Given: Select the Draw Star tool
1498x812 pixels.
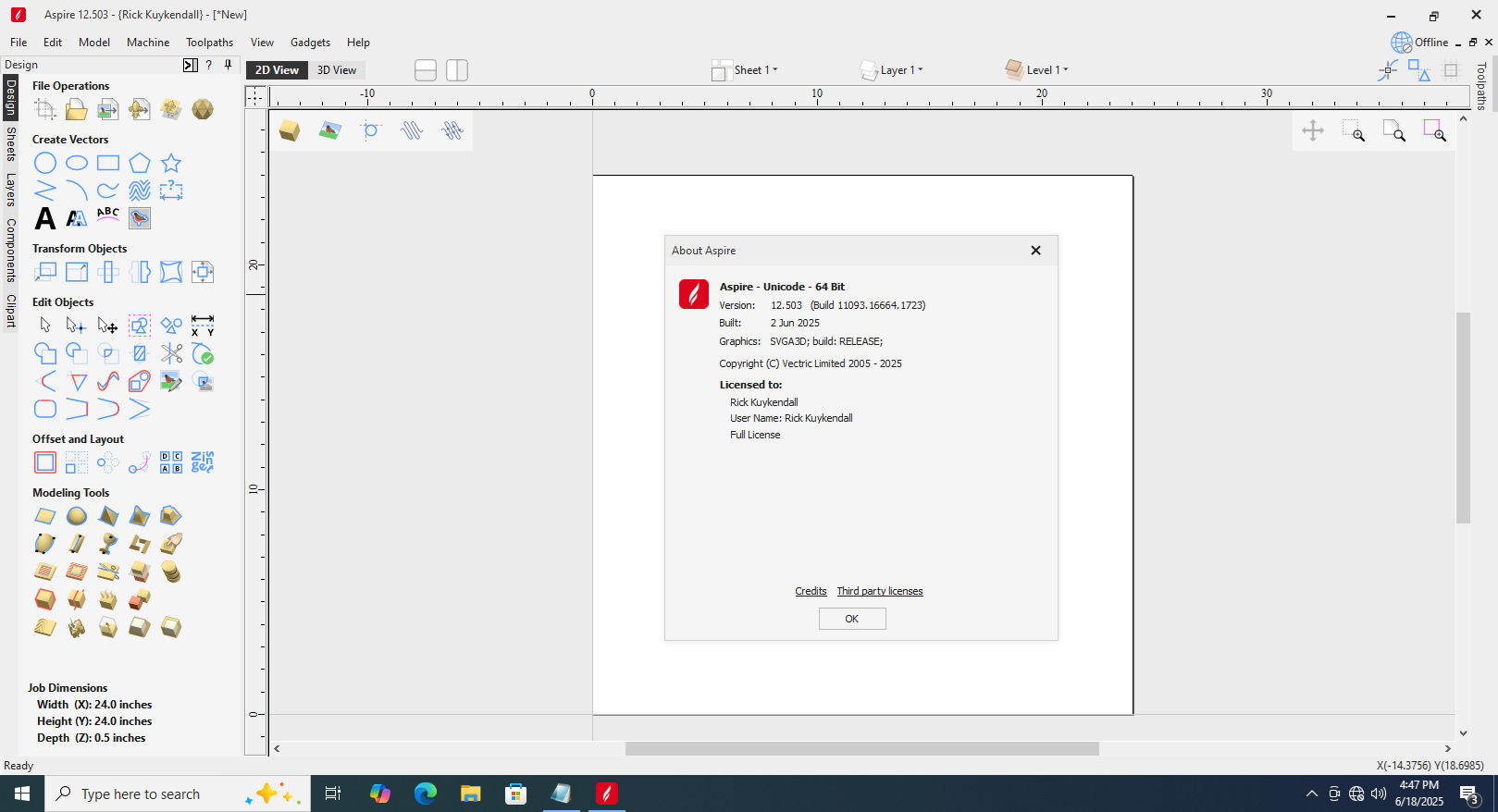Looking at the screenshot, I should pos(170,164).
